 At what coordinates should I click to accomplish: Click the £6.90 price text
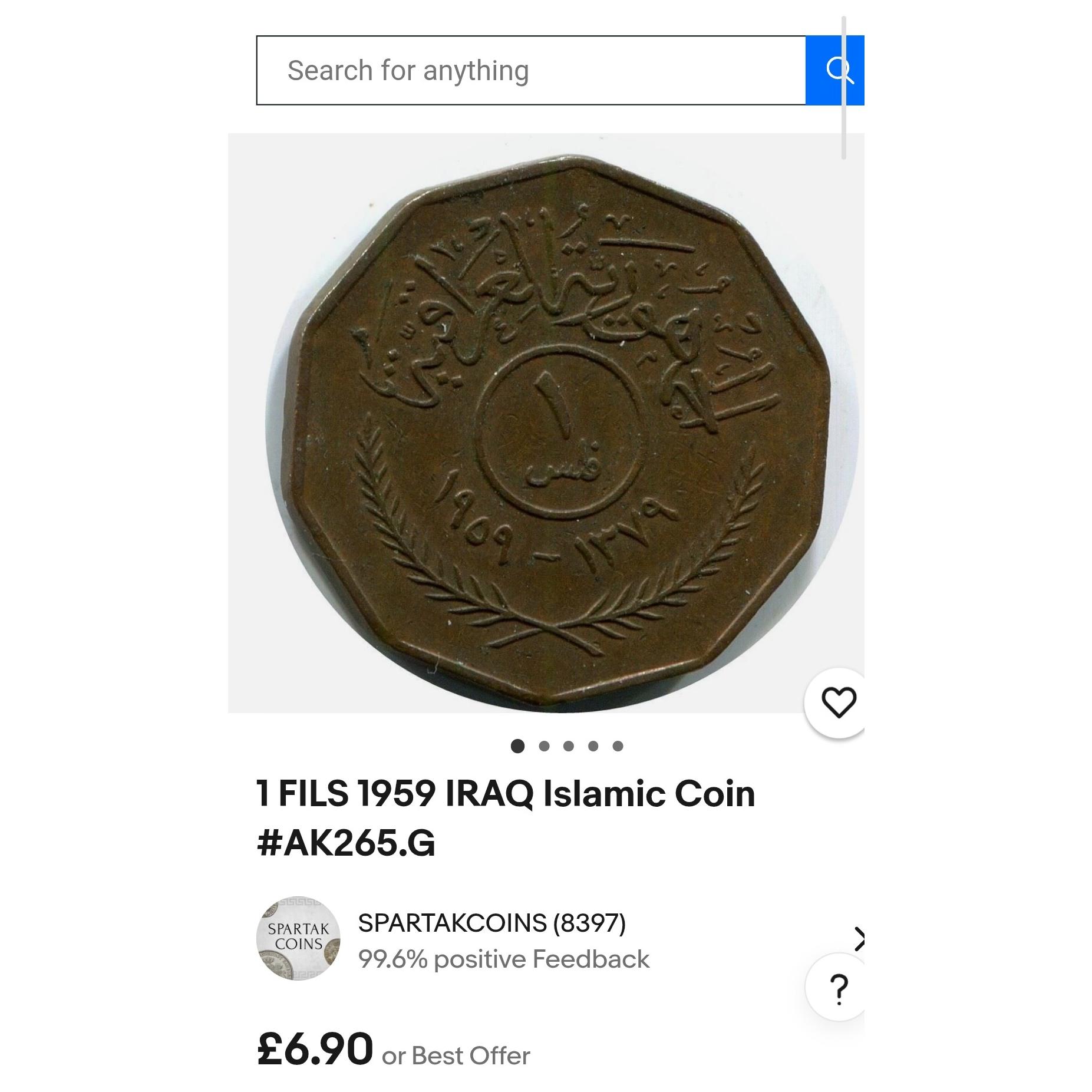(315, 1049)
